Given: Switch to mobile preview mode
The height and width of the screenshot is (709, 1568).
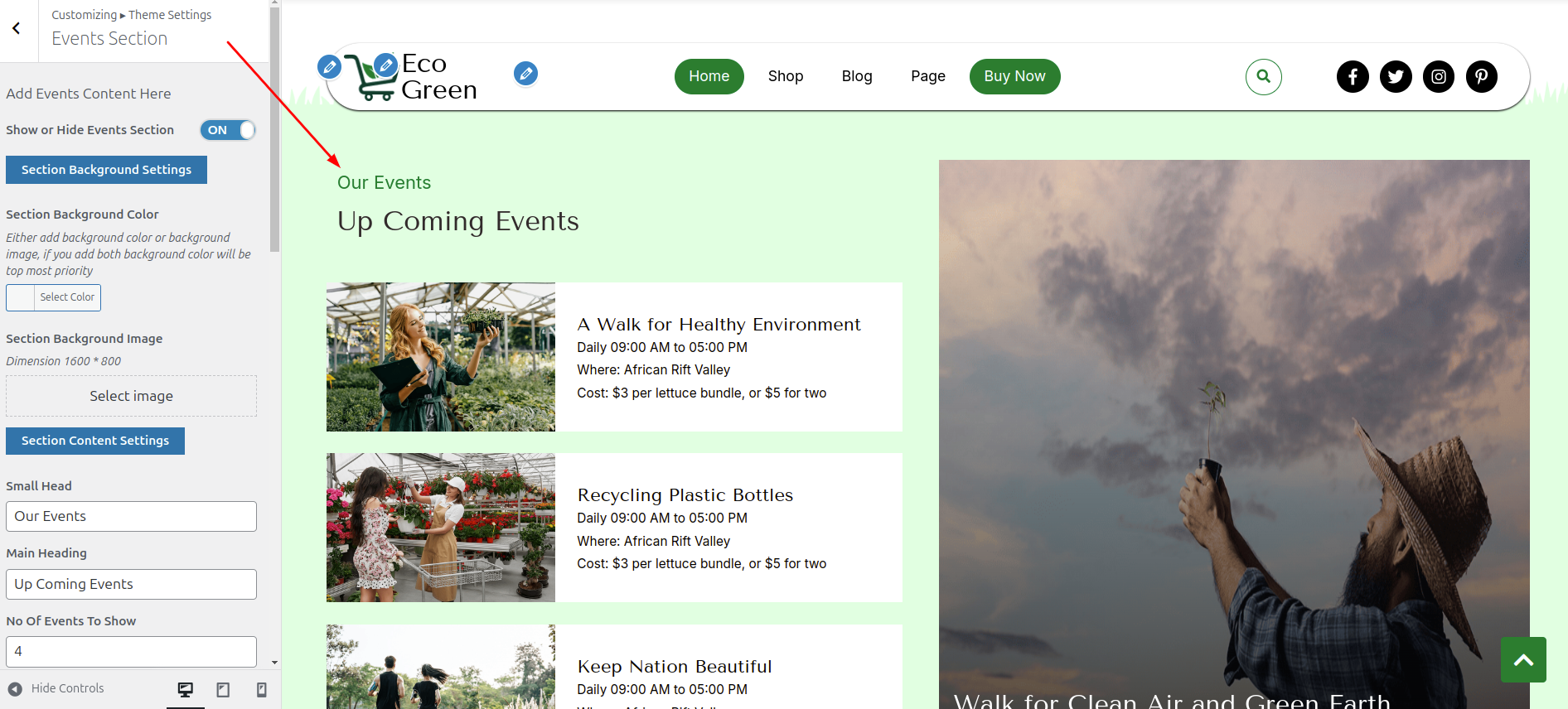Looking at the screenshot, I should click(261, 689).
